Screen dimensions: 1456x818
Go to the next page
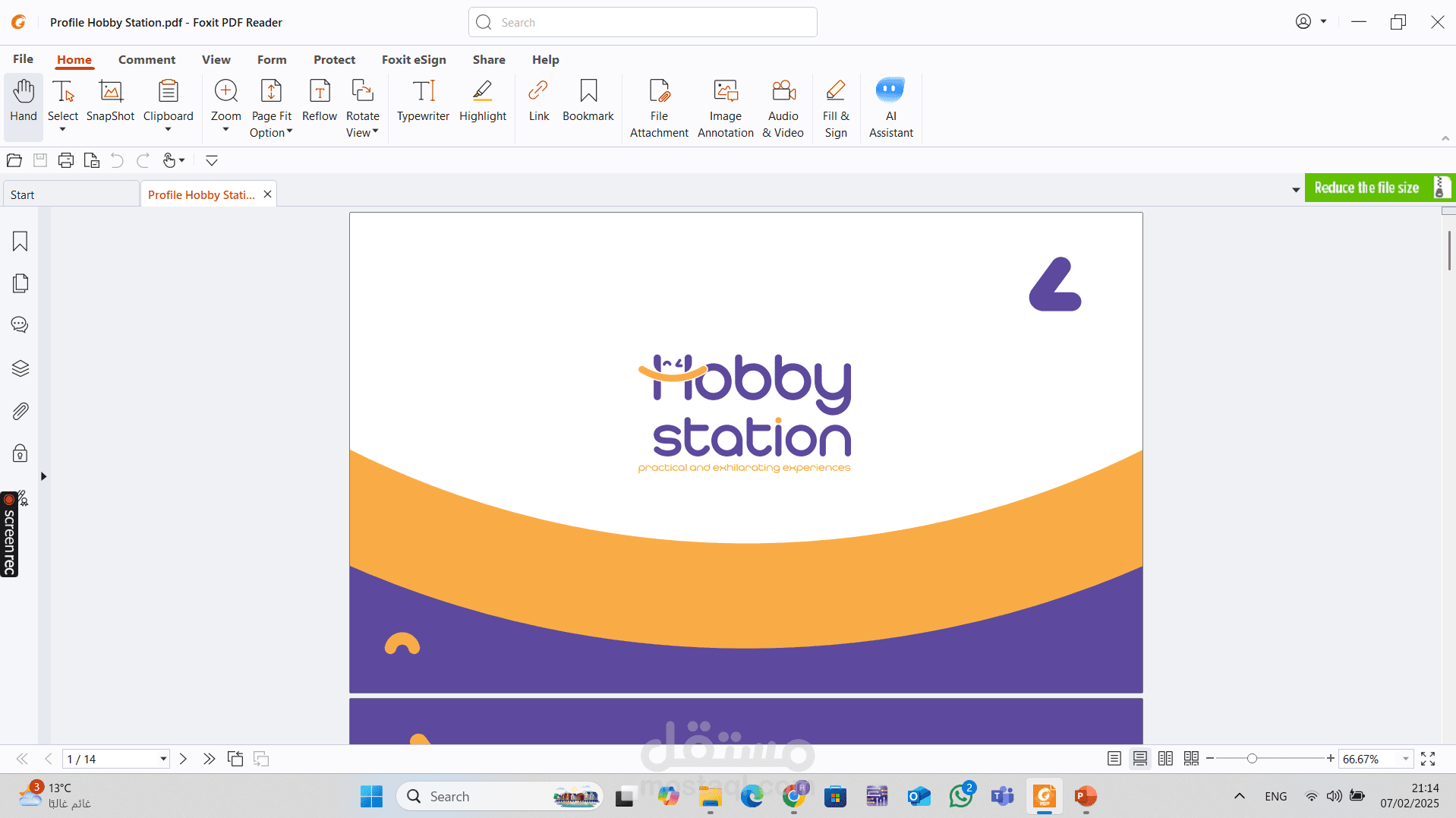coord(183,759)
